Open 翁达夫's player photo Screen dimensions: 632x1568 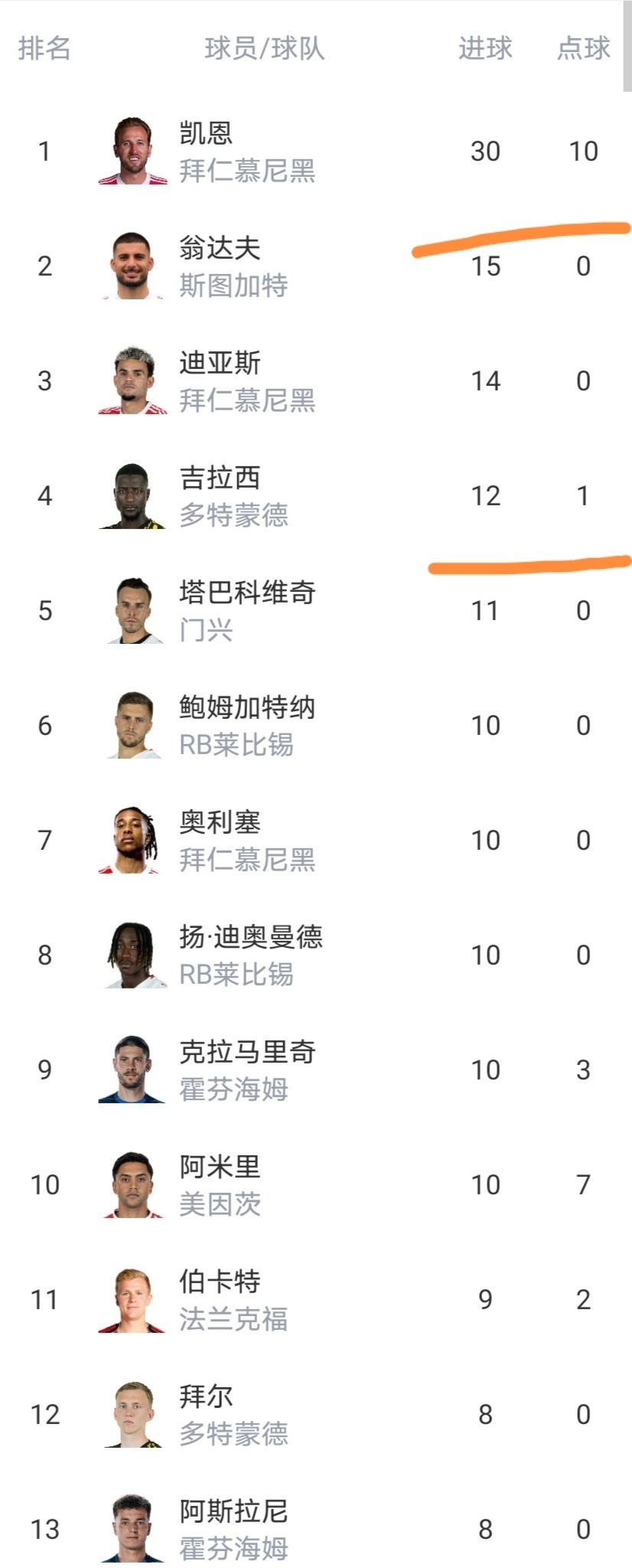[x=132, y=266]
